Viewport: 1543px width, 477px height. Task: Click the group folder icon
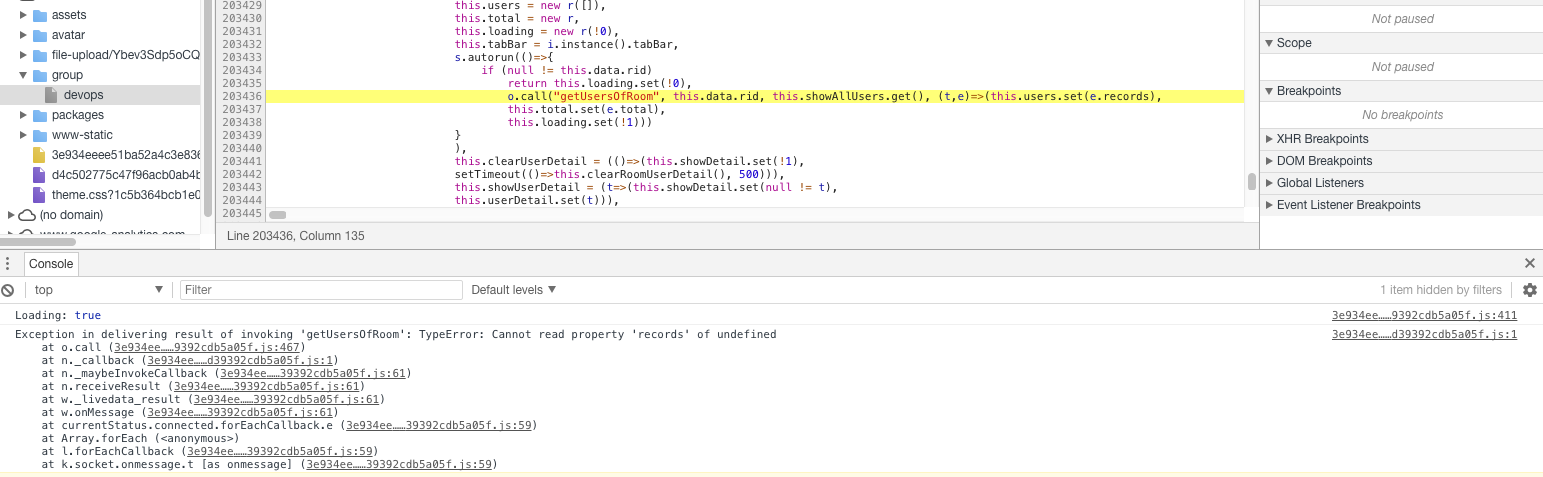(40, 75)
